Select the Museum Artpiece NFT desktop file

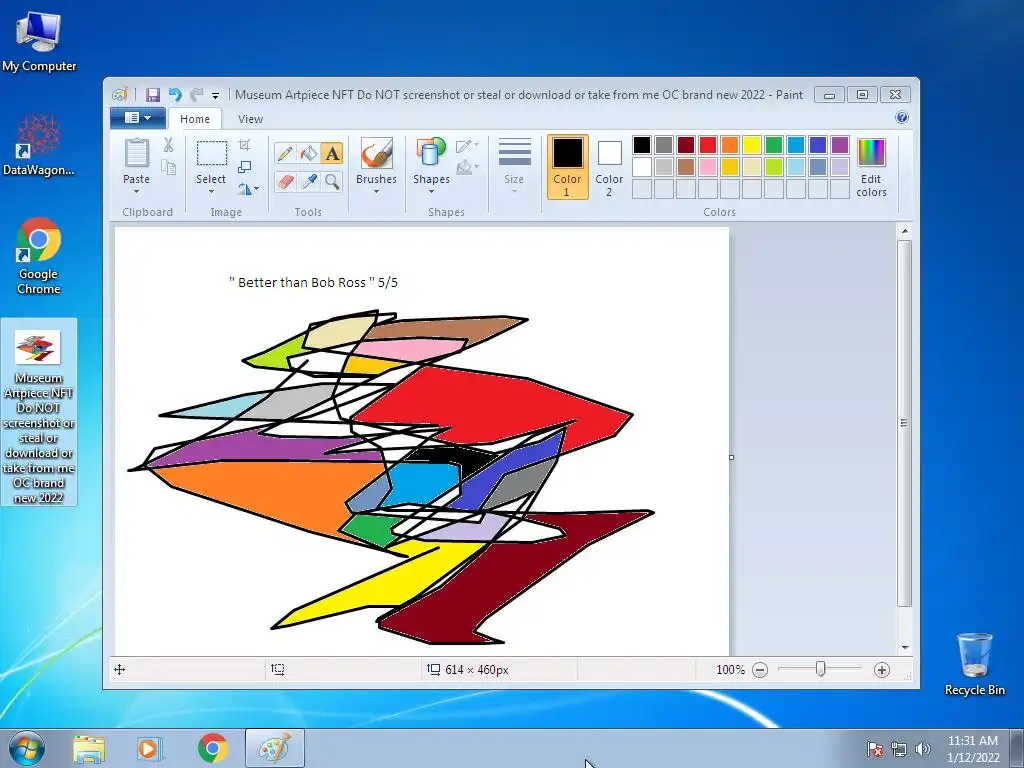39,413
